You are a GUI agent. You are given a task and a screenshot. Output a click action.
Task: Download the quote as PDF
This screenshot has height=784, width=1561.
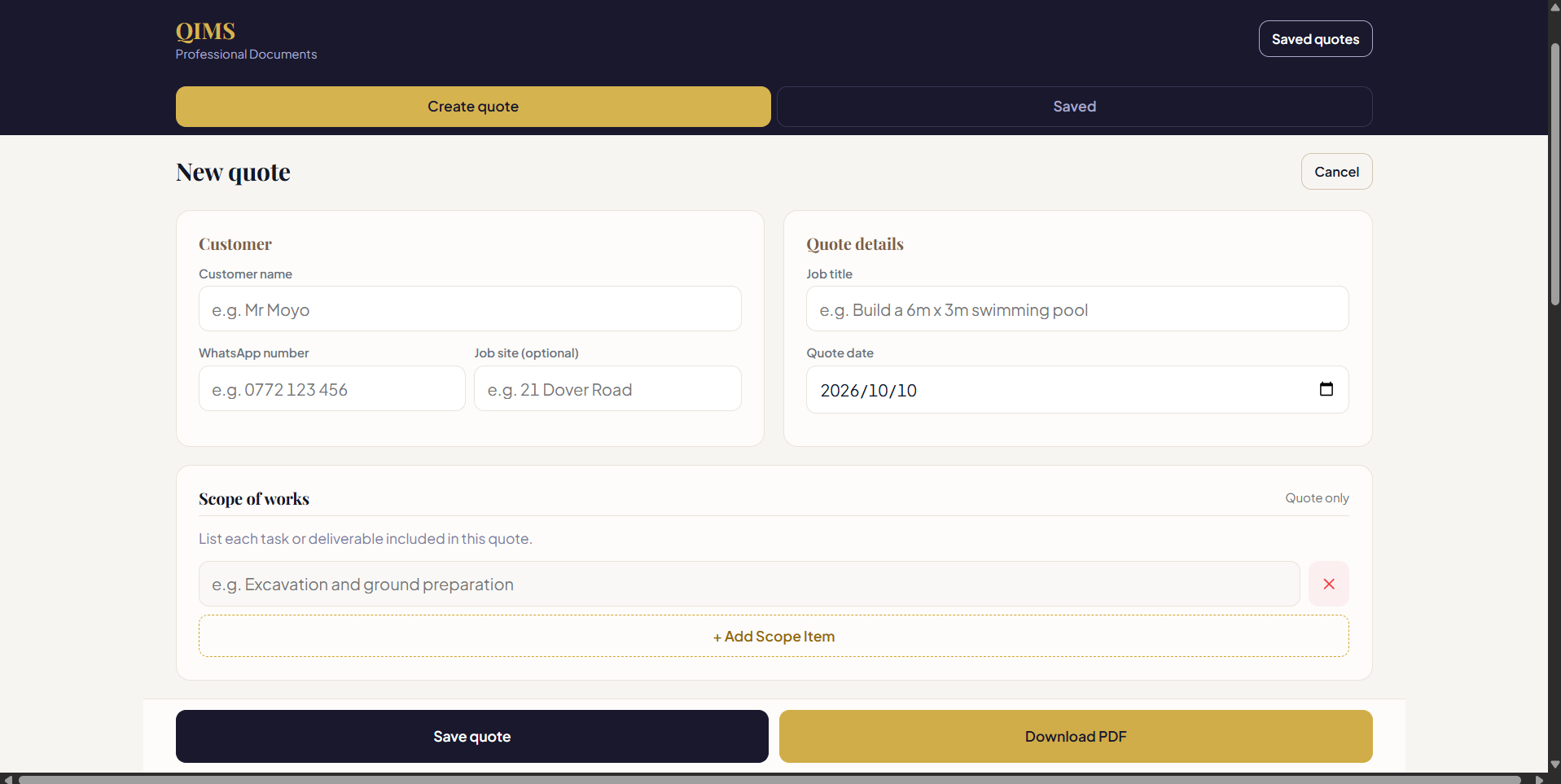(x=1076, y=737)
